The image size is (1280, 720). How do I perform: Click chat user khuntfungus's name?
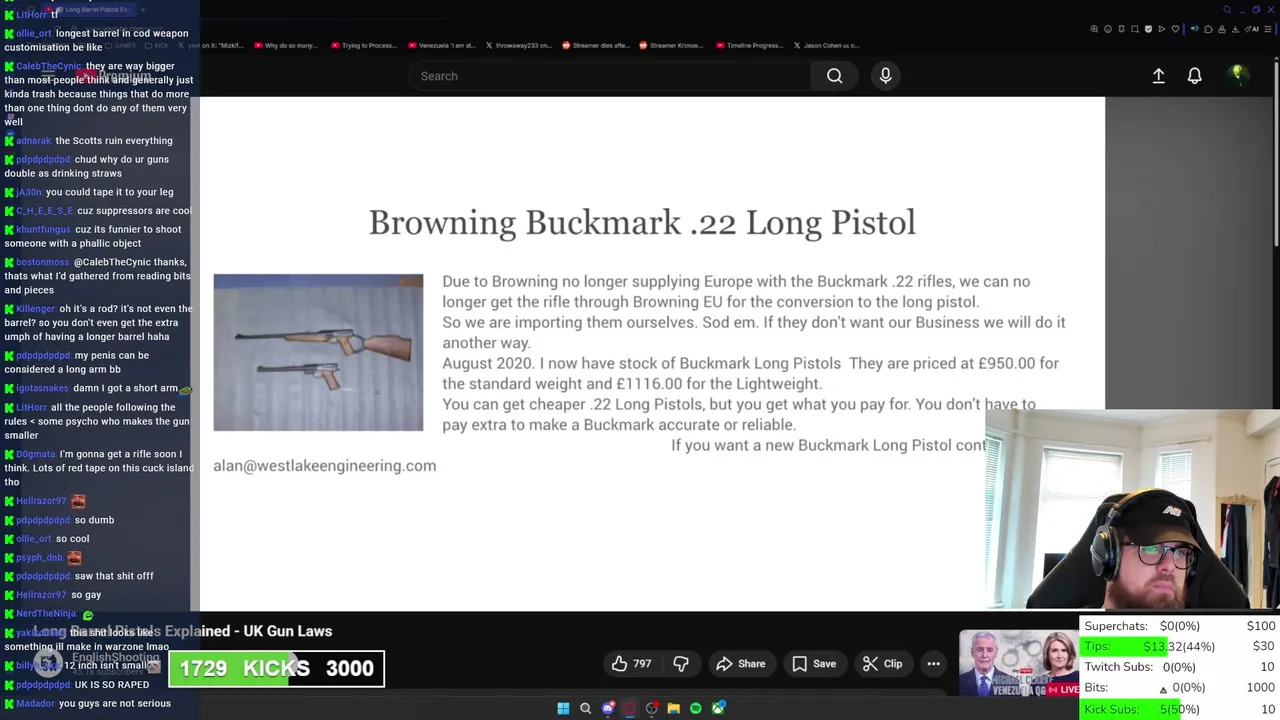[x=44, y=230]
